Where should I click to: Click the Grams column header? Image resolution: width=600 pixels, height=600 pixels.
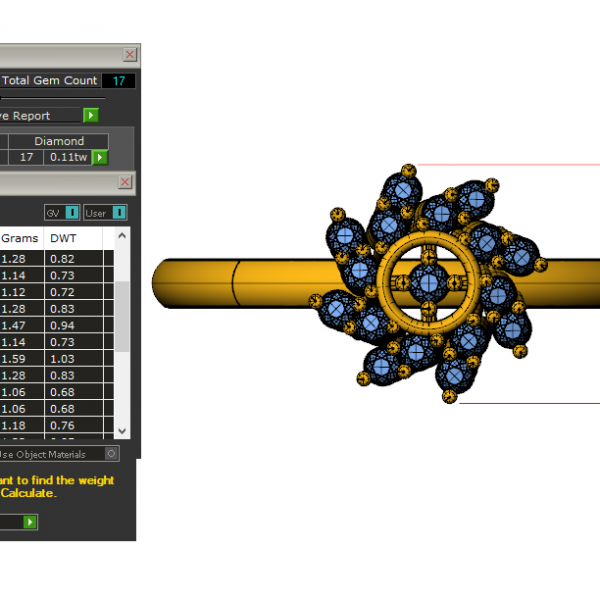20,239
